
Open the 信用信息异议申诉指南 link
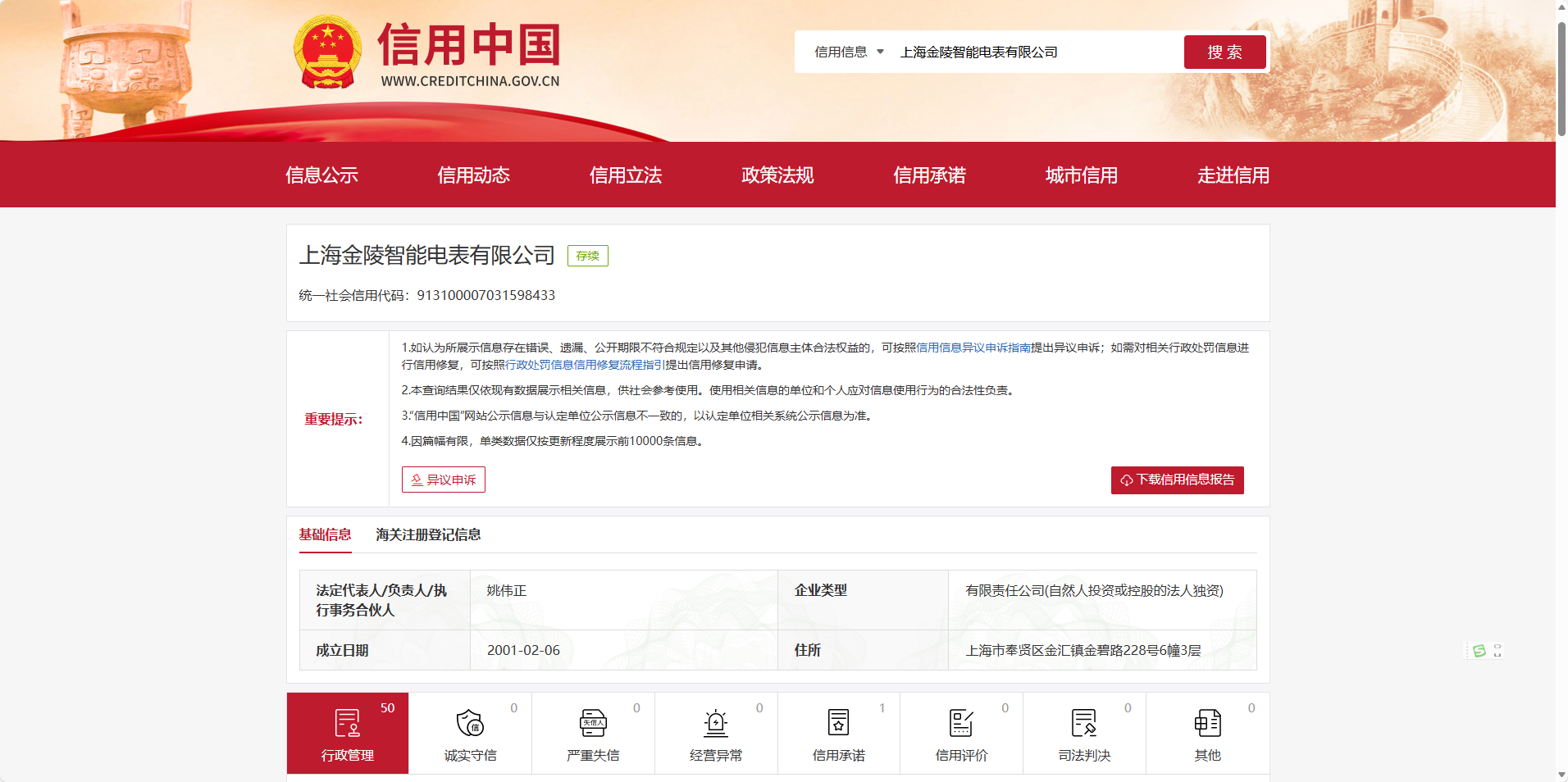coord(973,348)
